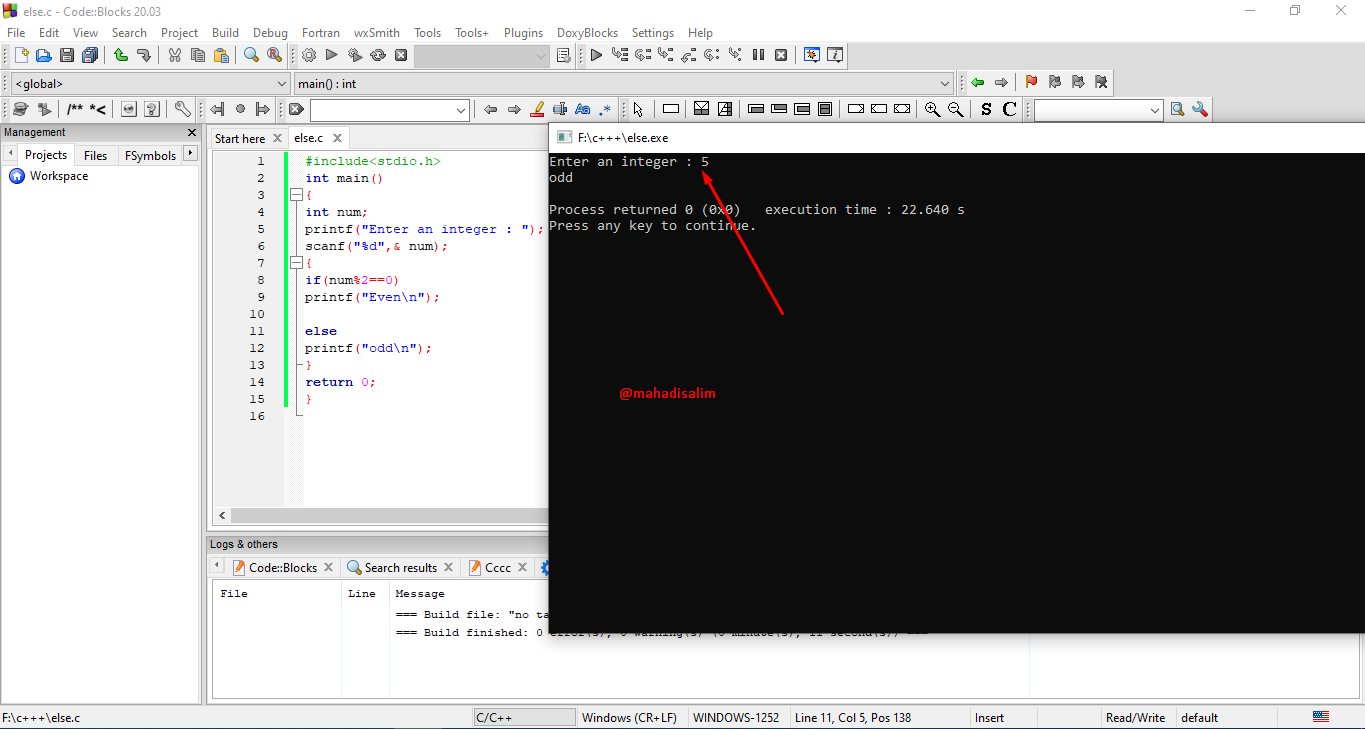
Task: Redo the edit with the gray arrow
Action: point(143,56)
